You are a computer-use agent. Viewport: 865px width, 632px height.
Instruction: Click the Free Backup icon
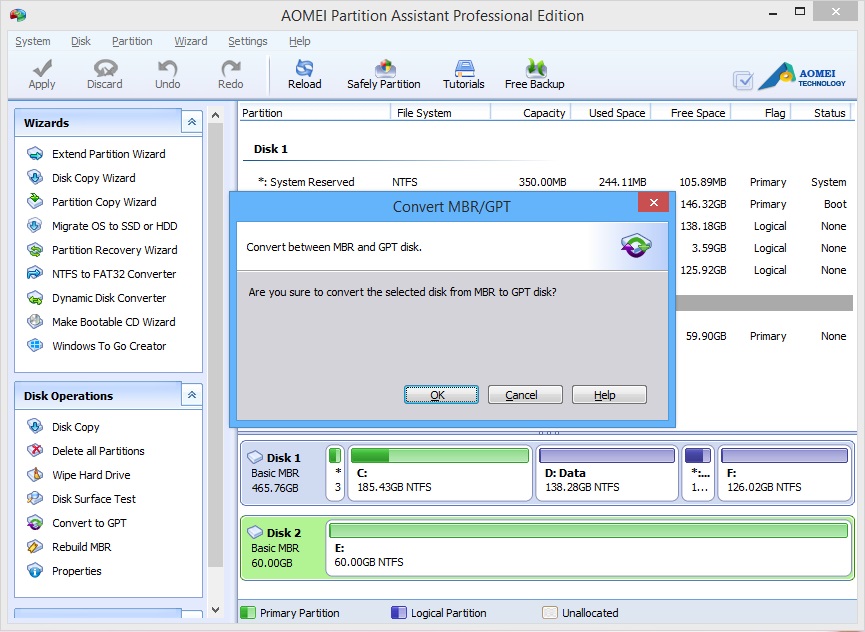point(535,68)
